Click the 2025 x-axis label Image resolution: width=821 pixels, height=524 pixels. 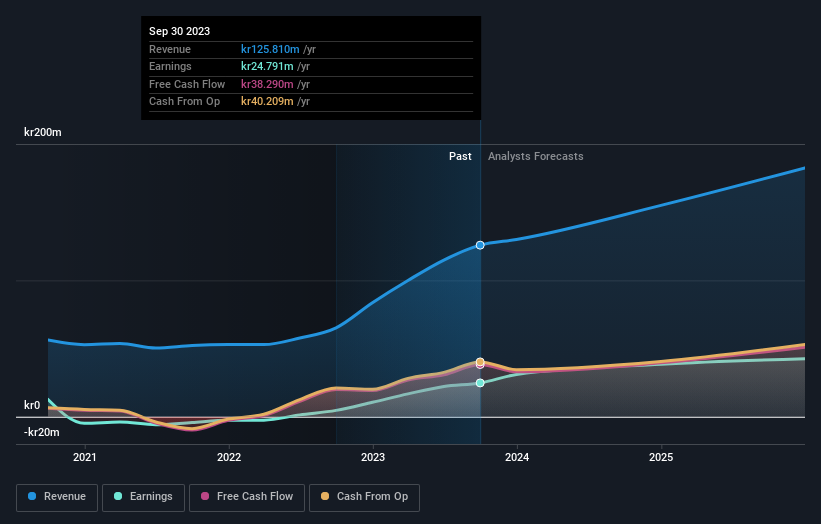tap(661, 457)
